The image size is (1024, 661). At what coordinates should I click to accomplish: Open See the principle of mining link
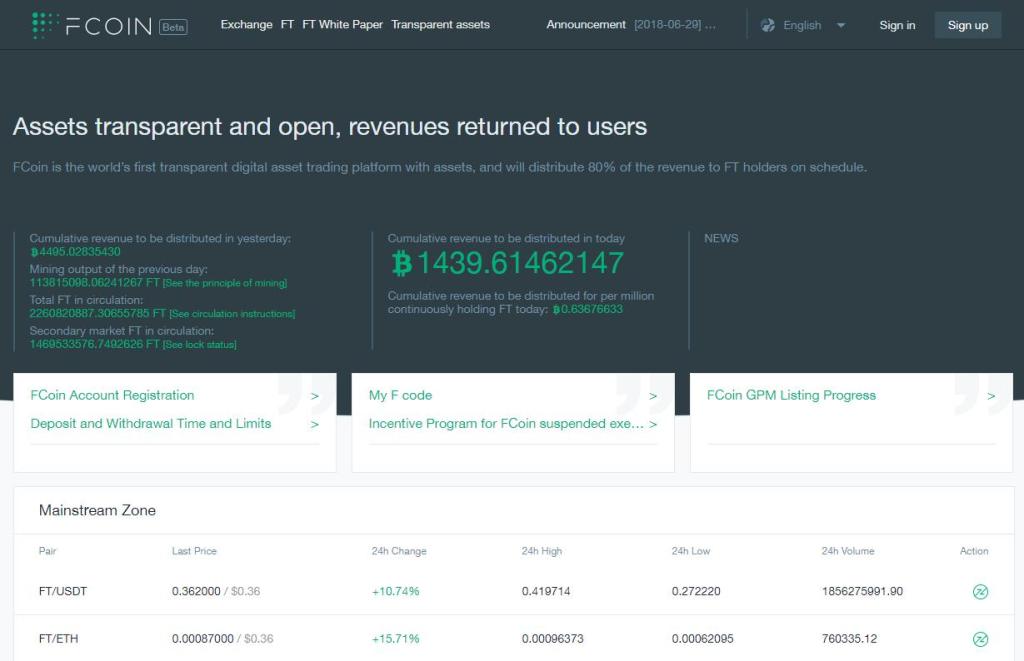pos(225,283)
